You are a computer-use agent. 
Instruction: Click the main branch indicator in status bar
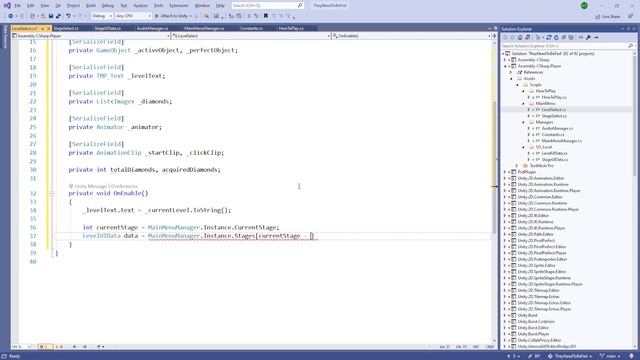(610, 356)
